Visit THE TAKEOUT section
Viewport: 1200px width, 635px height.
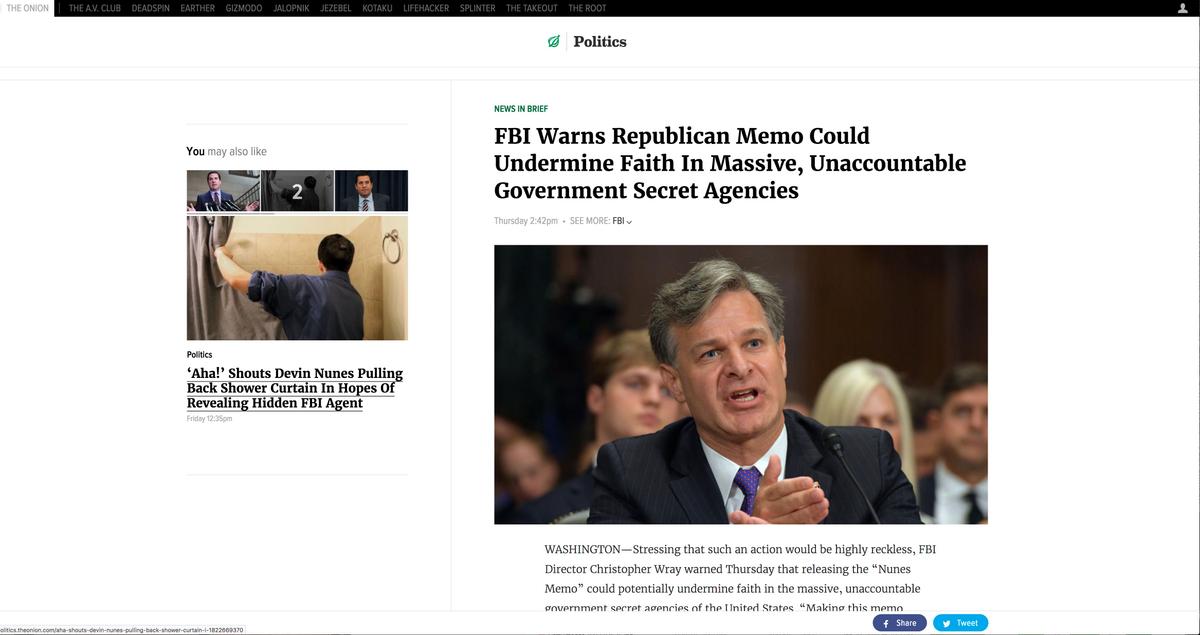(x=530, y=7)
